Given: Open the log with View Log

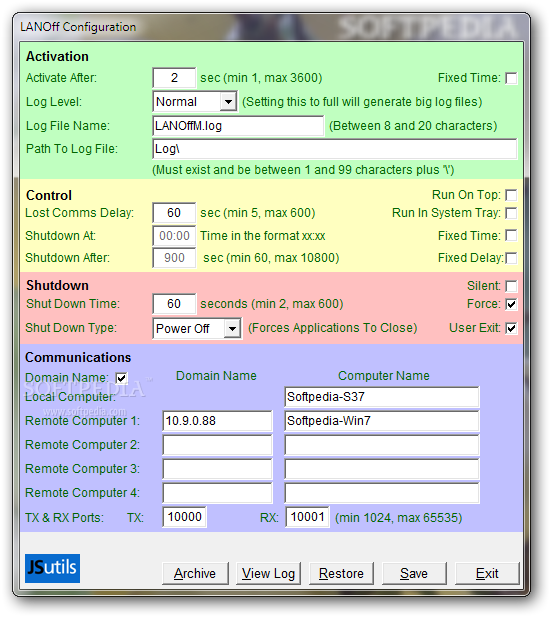Looking at the screenshot, I should (x=268, y=573).
